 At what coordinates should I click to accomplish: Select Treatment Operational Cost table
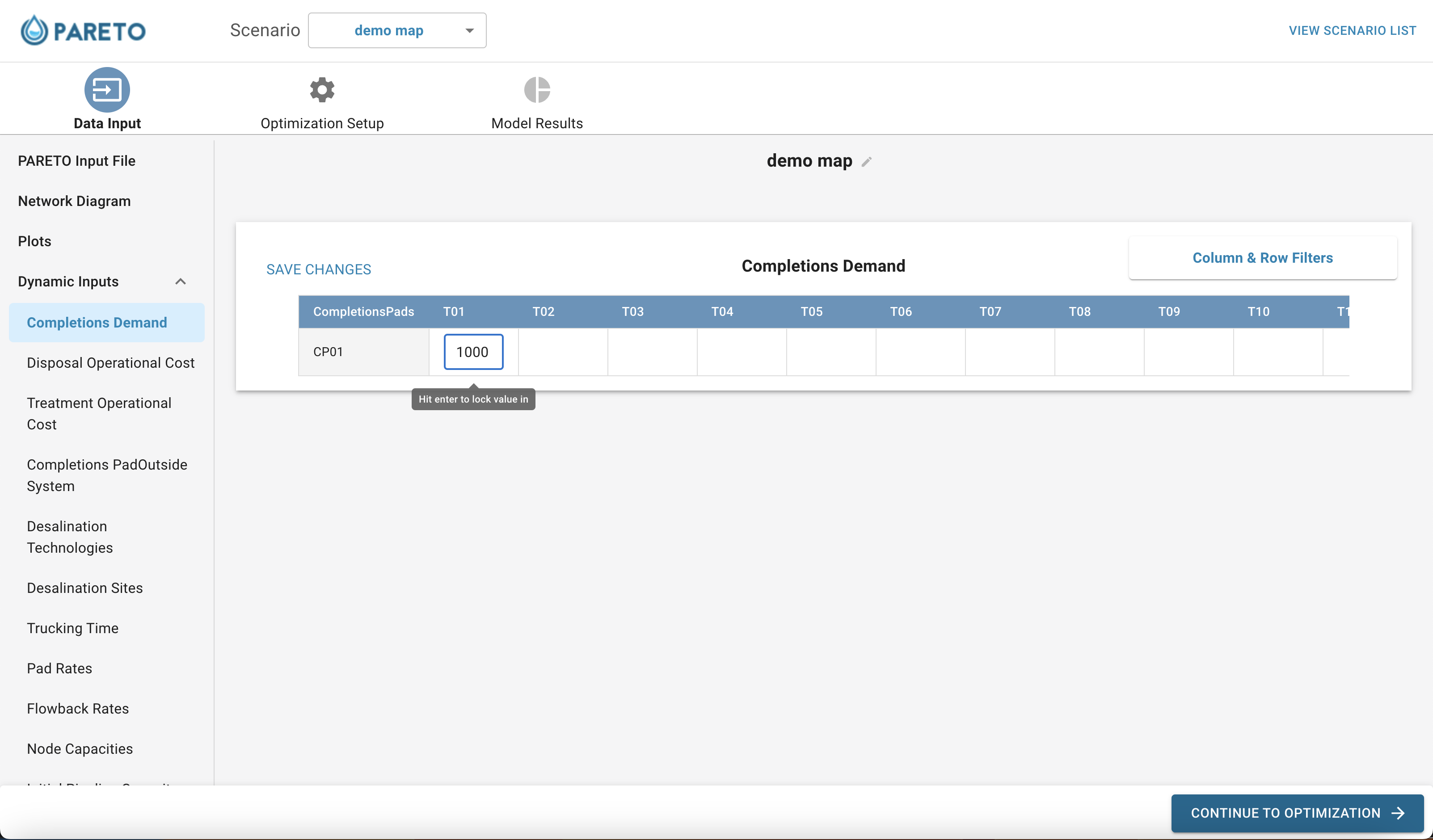coord(99,414)
